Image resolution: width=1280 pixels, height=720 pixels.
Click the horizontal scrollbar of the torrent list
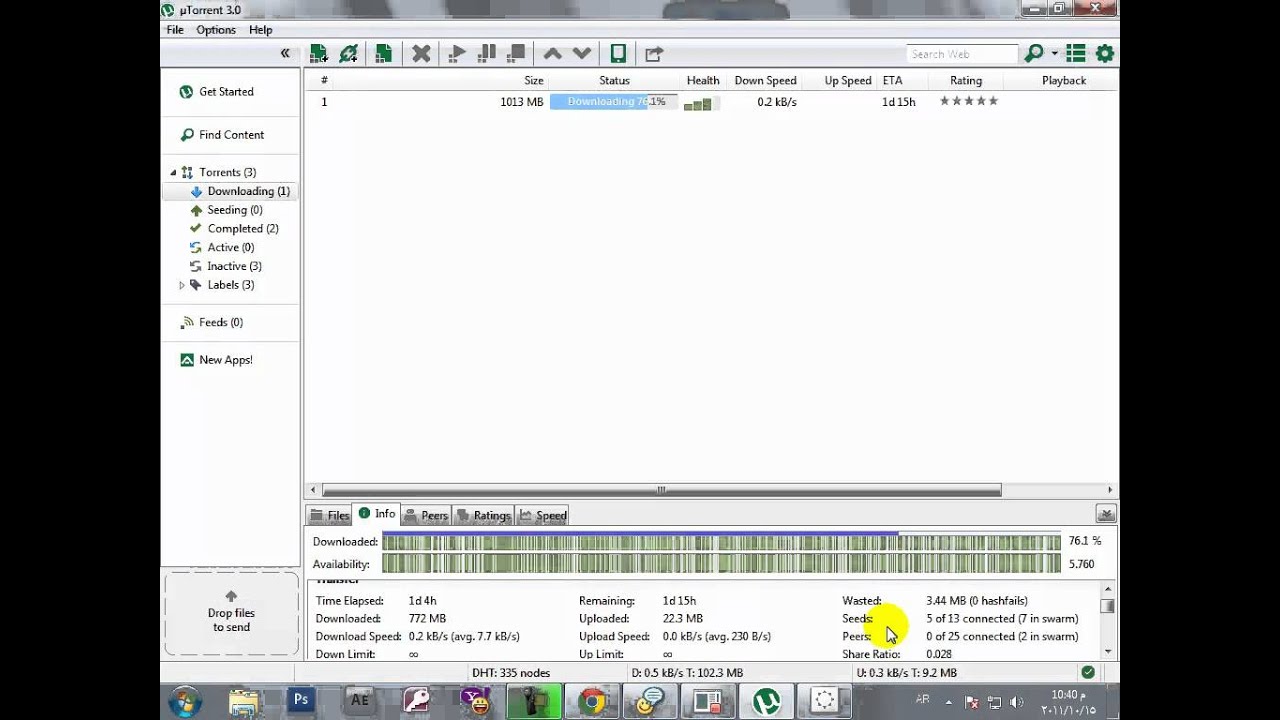660,490
